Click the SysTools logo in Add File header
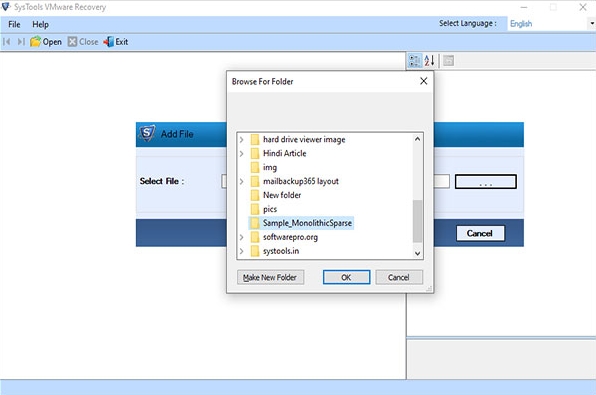Viewport: 596px width, 395px height. [x=147, y=133]
